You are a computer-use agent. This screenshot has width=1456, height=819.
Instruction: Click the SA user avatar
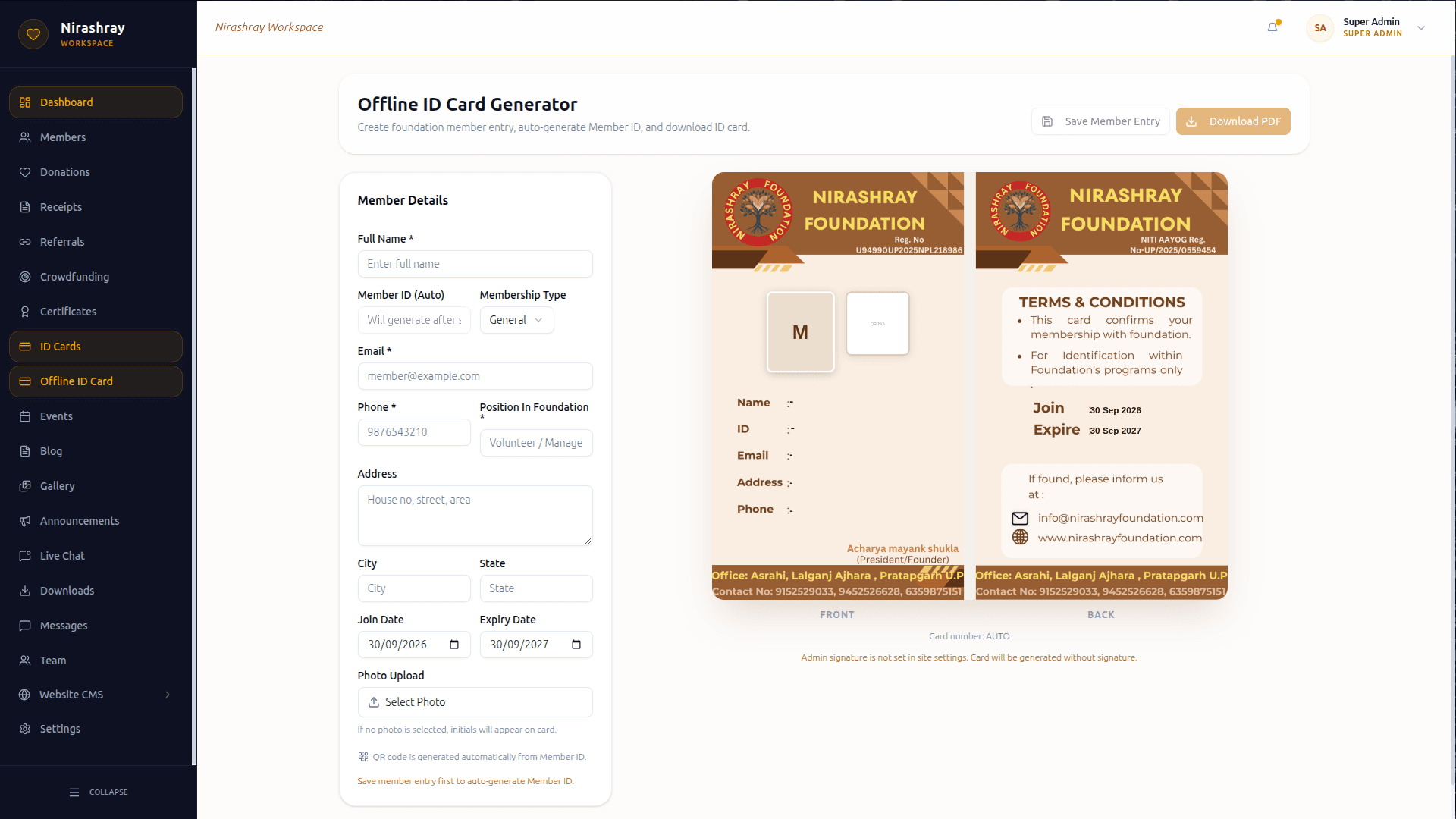[x=1320, y=28]
